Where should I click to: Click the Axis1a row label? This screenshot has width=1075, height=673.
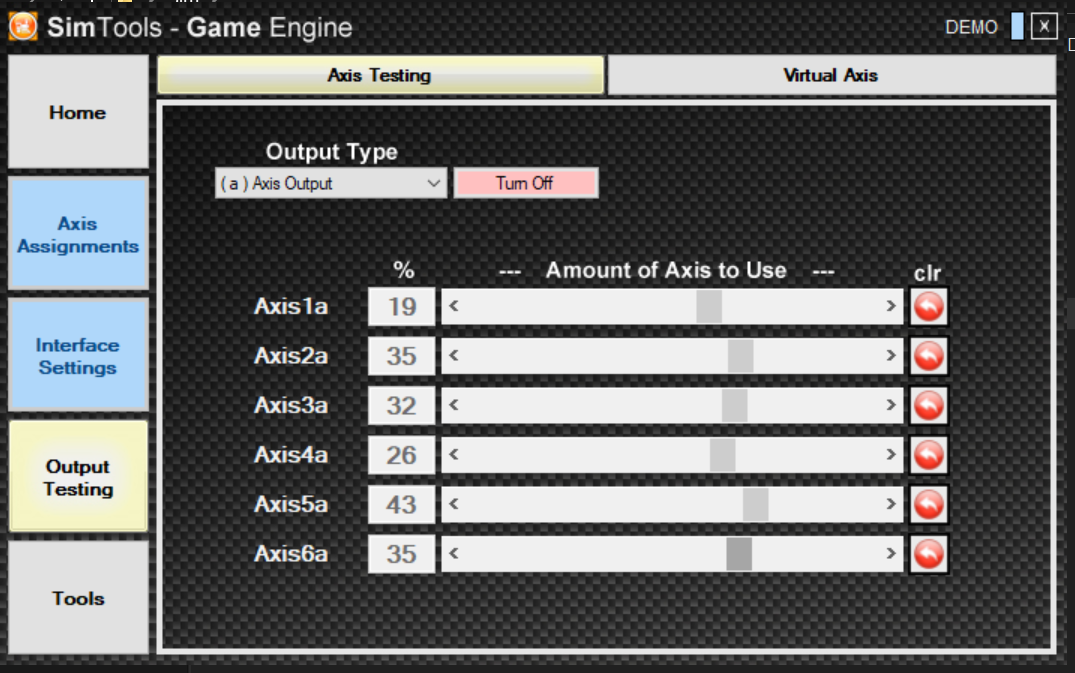(x=291, y=306)
